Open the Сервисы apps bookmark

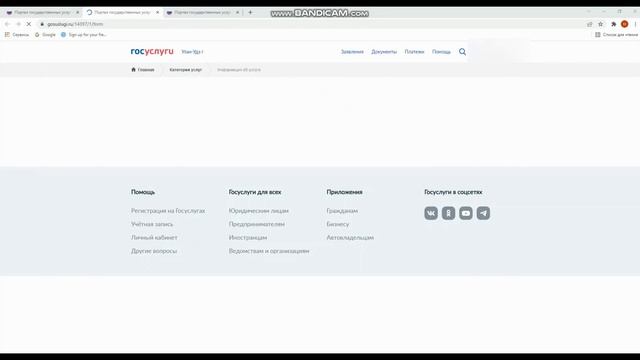tap(17, 35)
